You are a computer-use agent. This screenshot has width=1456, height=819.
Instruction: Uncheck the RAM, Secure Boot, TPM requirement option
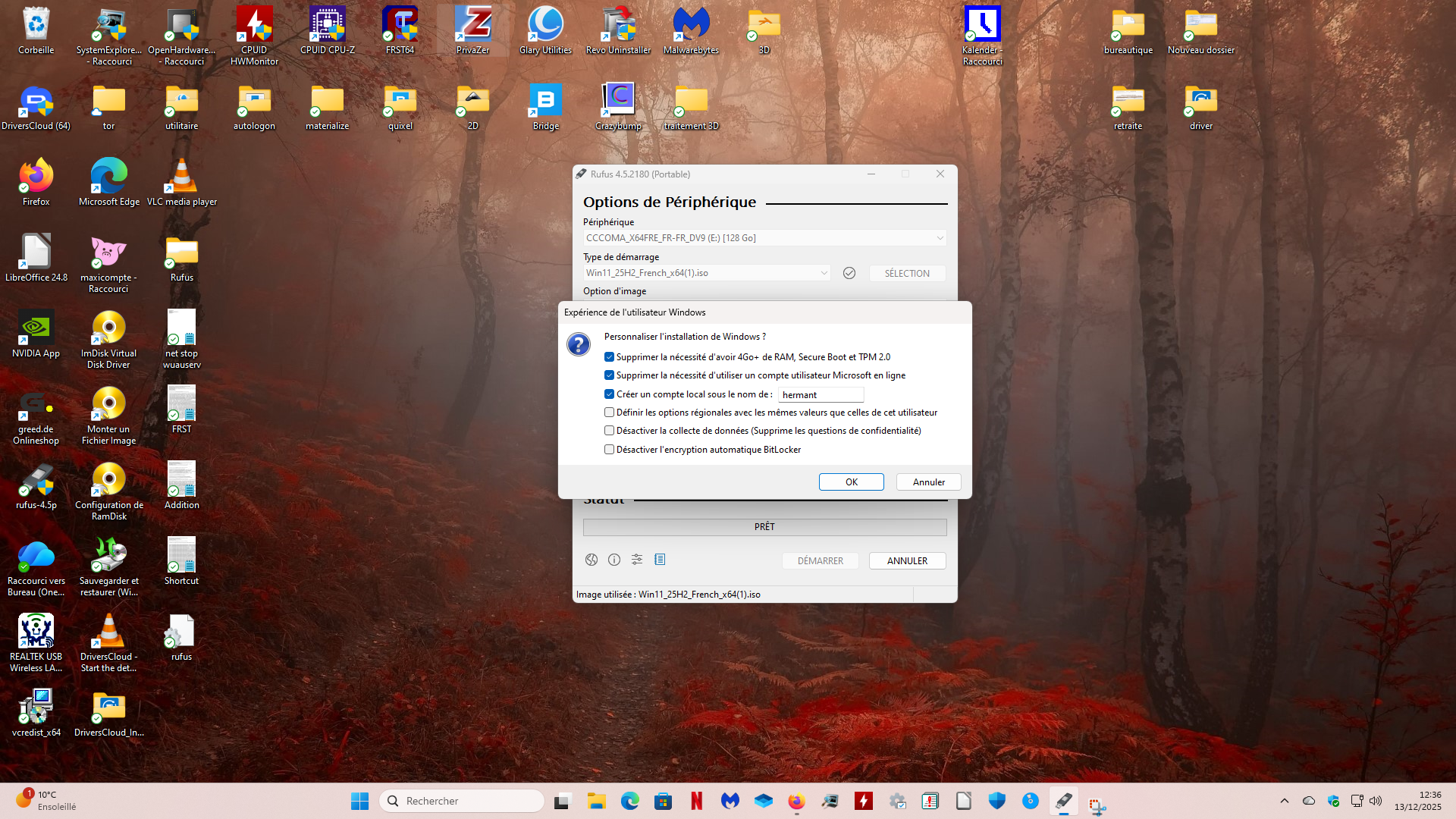609,357
